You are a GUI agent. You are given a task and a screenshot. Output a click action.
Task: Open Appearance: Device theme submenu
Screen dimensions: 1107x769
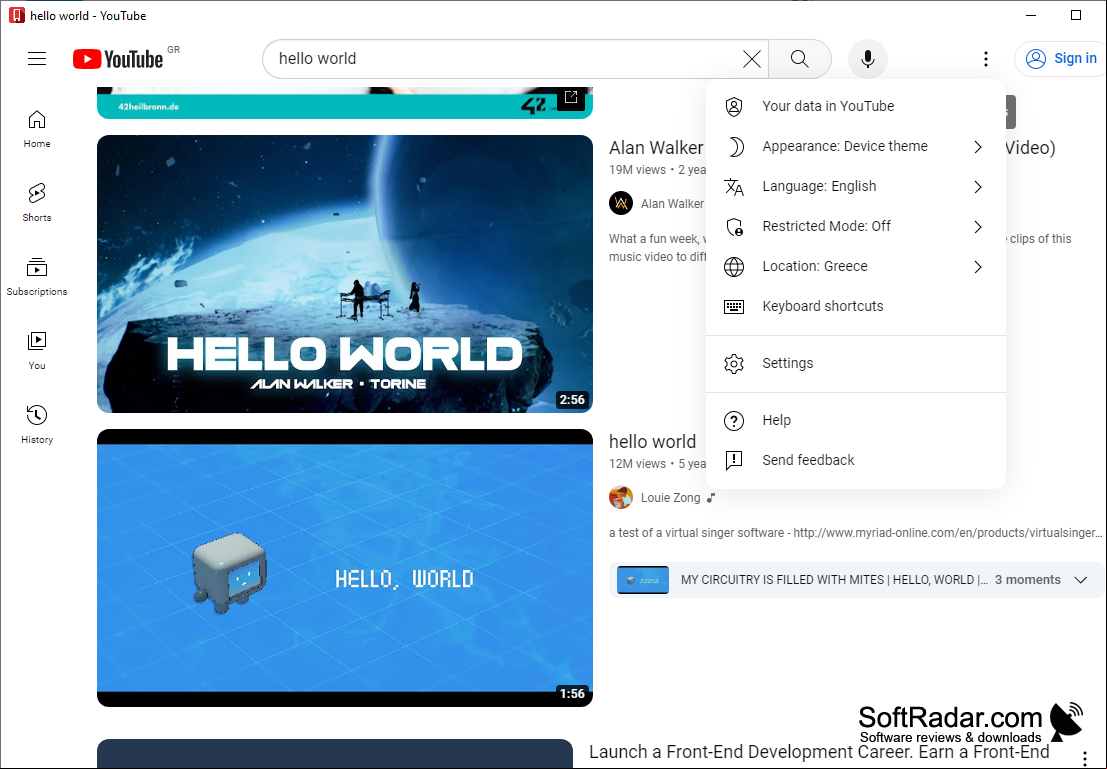856,146
